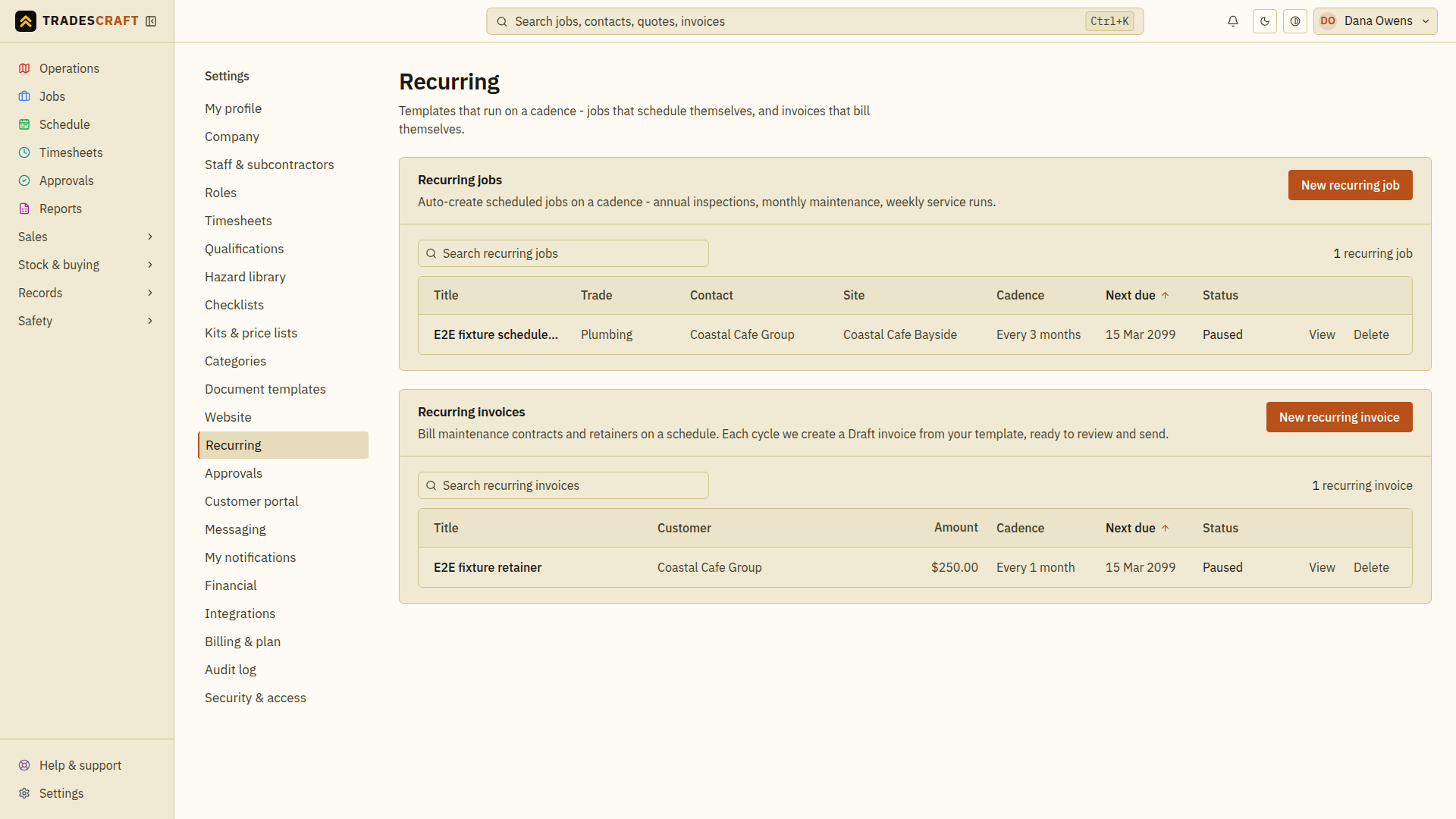Open Approvals settings page
The height and width of the screenshot is (819, 1456).
pos(283,473)
